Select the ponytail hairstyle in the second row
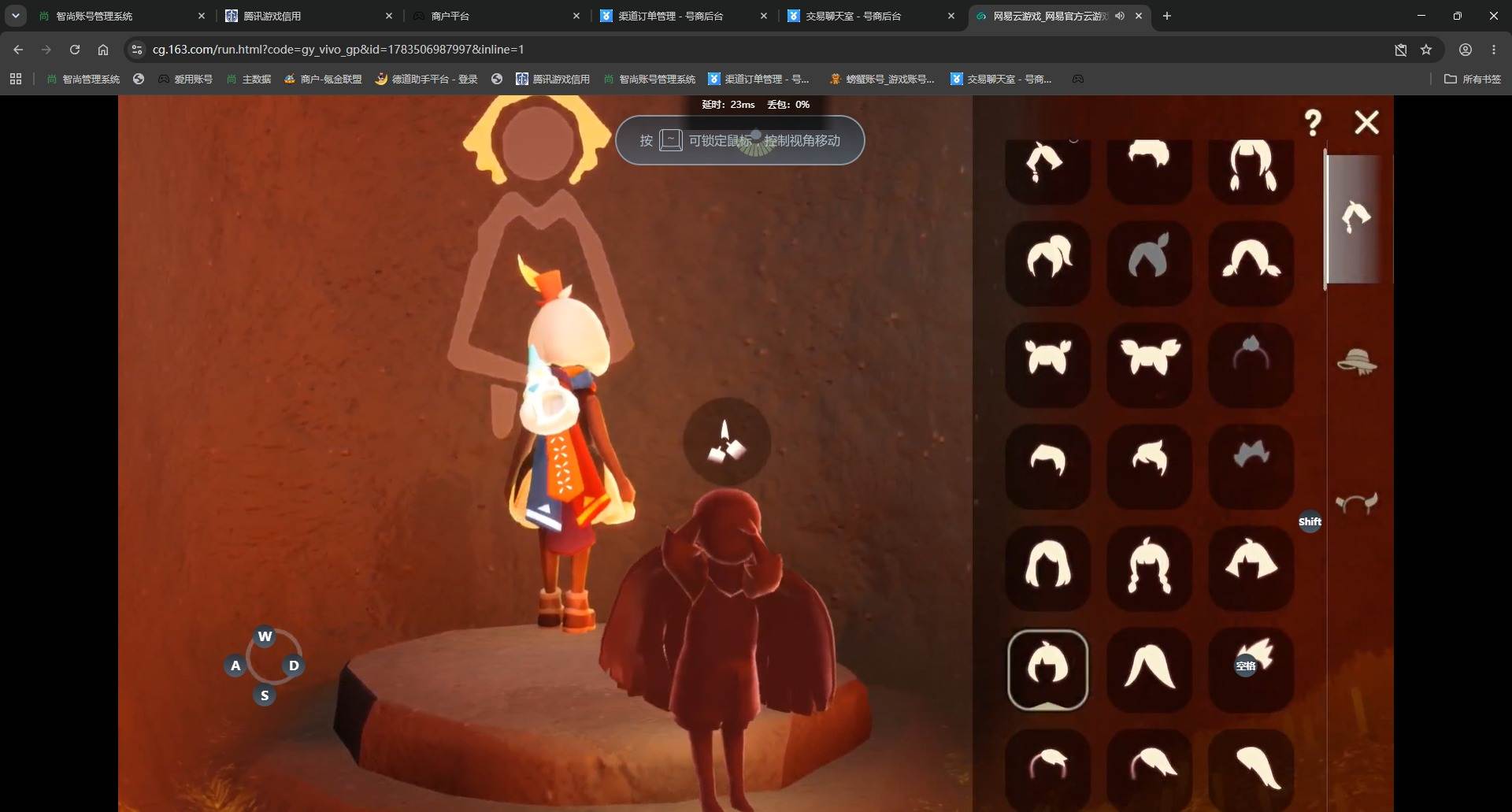Viewport: 1512px width, 812px height. (1047, 262)
